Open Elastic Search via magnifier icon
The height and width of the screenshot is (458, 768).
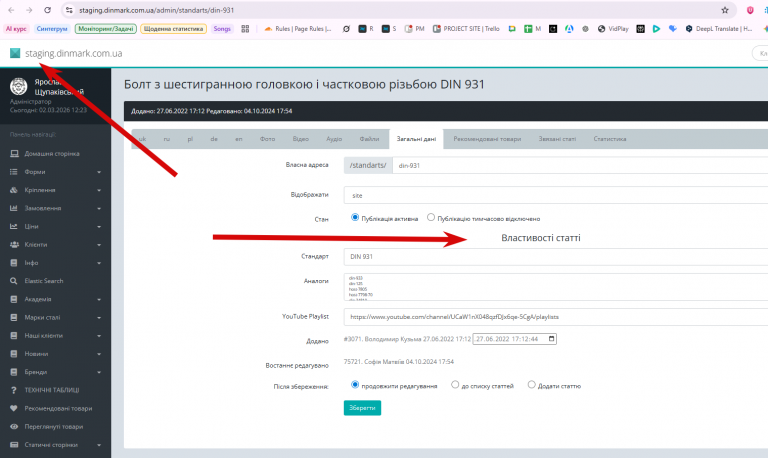point(14,281)
